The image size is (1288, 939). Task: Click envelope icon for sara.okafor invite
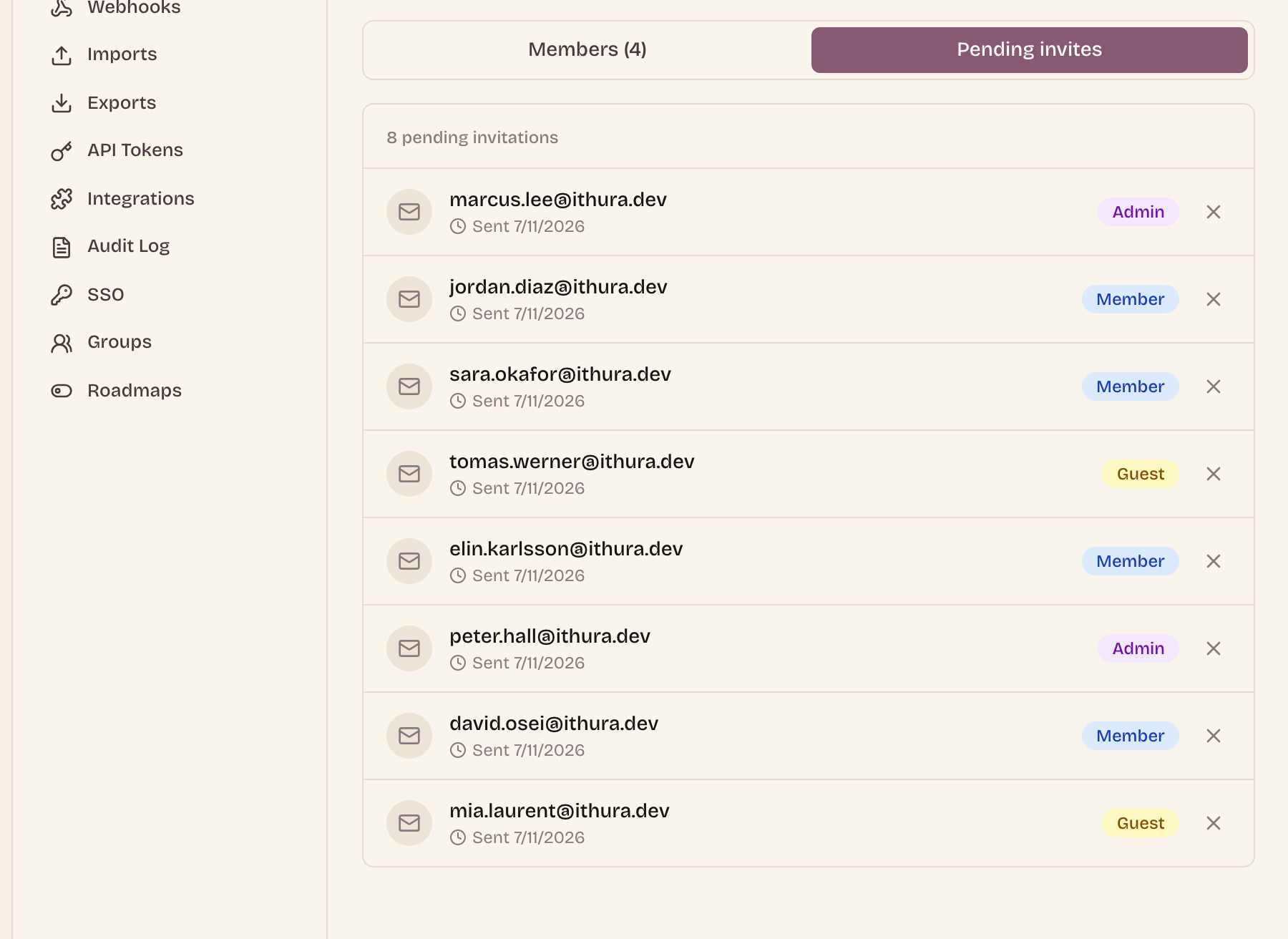[409, 386]
